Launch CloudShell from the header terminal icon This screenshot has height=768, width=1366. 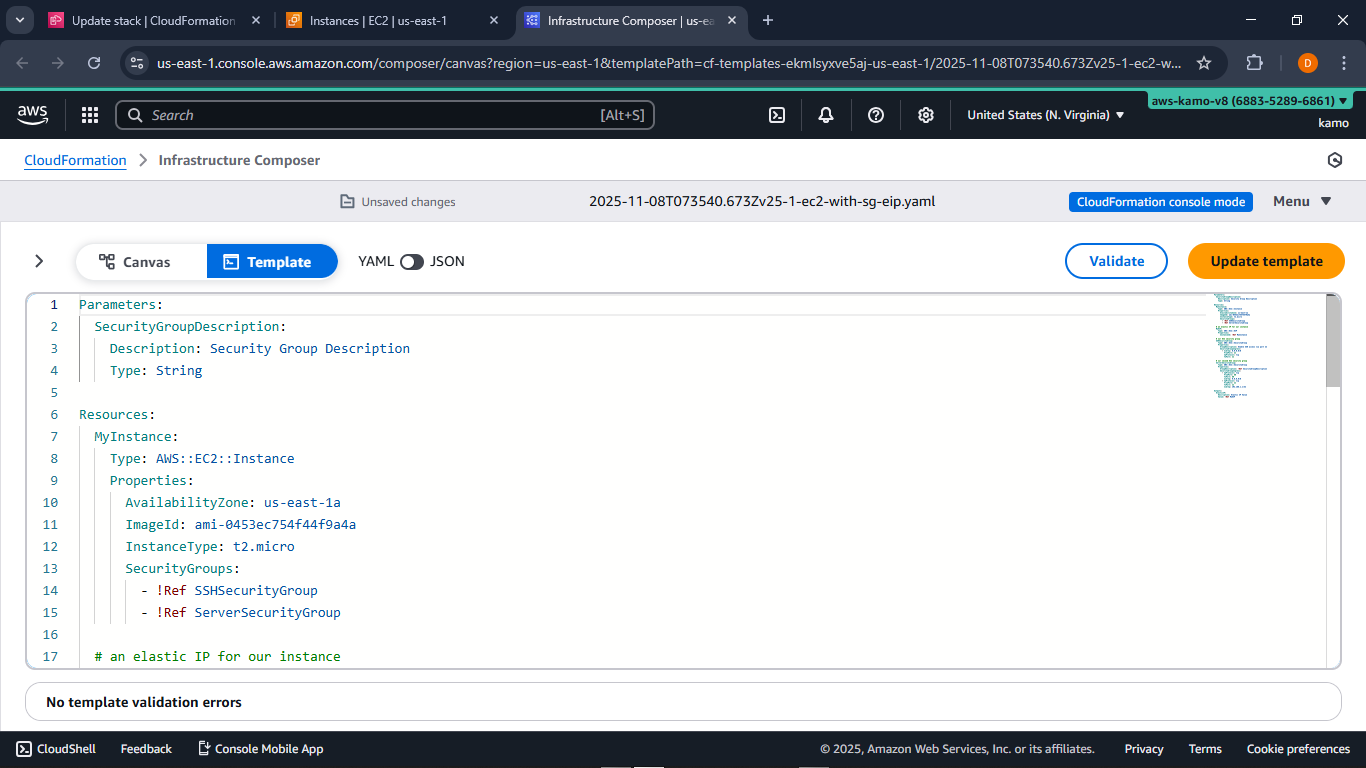click(777, 114)
